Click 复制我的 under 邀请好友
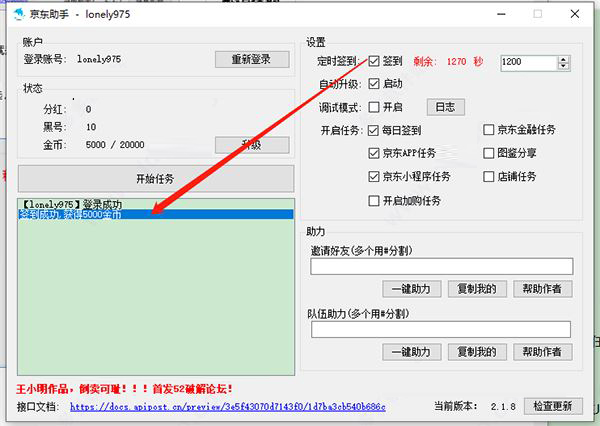This screenshot has height=426, width=600. (477, 289)
